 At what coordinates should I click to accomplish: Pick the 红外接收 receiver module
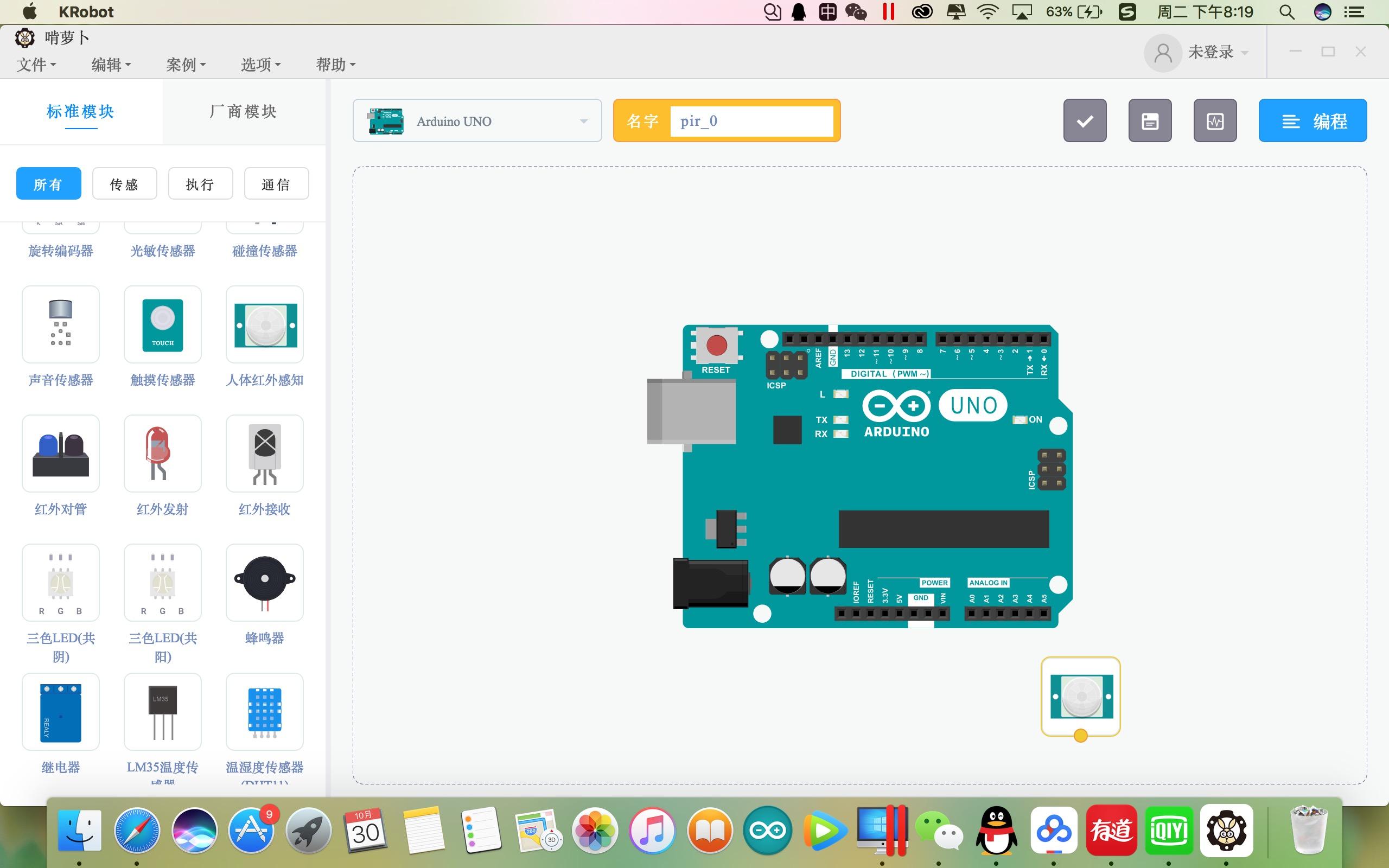point(265,454)
